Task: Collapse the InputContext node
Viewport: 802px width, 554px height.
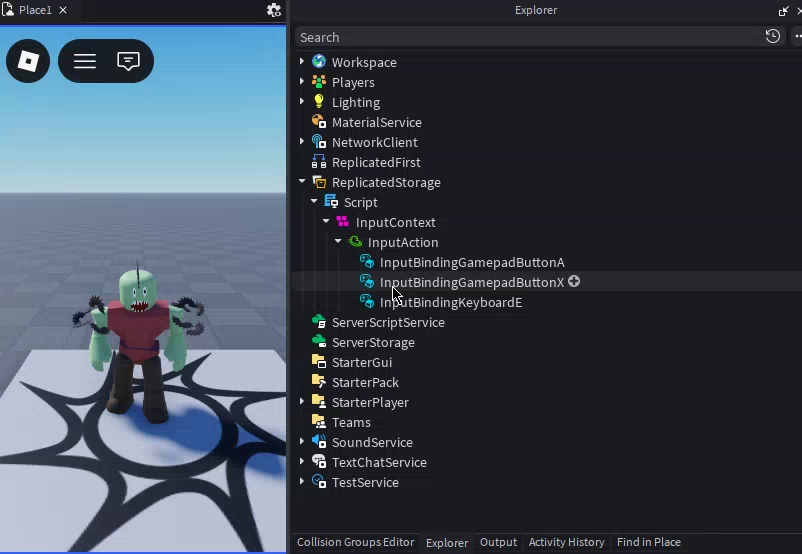Action: click(326, 221)
